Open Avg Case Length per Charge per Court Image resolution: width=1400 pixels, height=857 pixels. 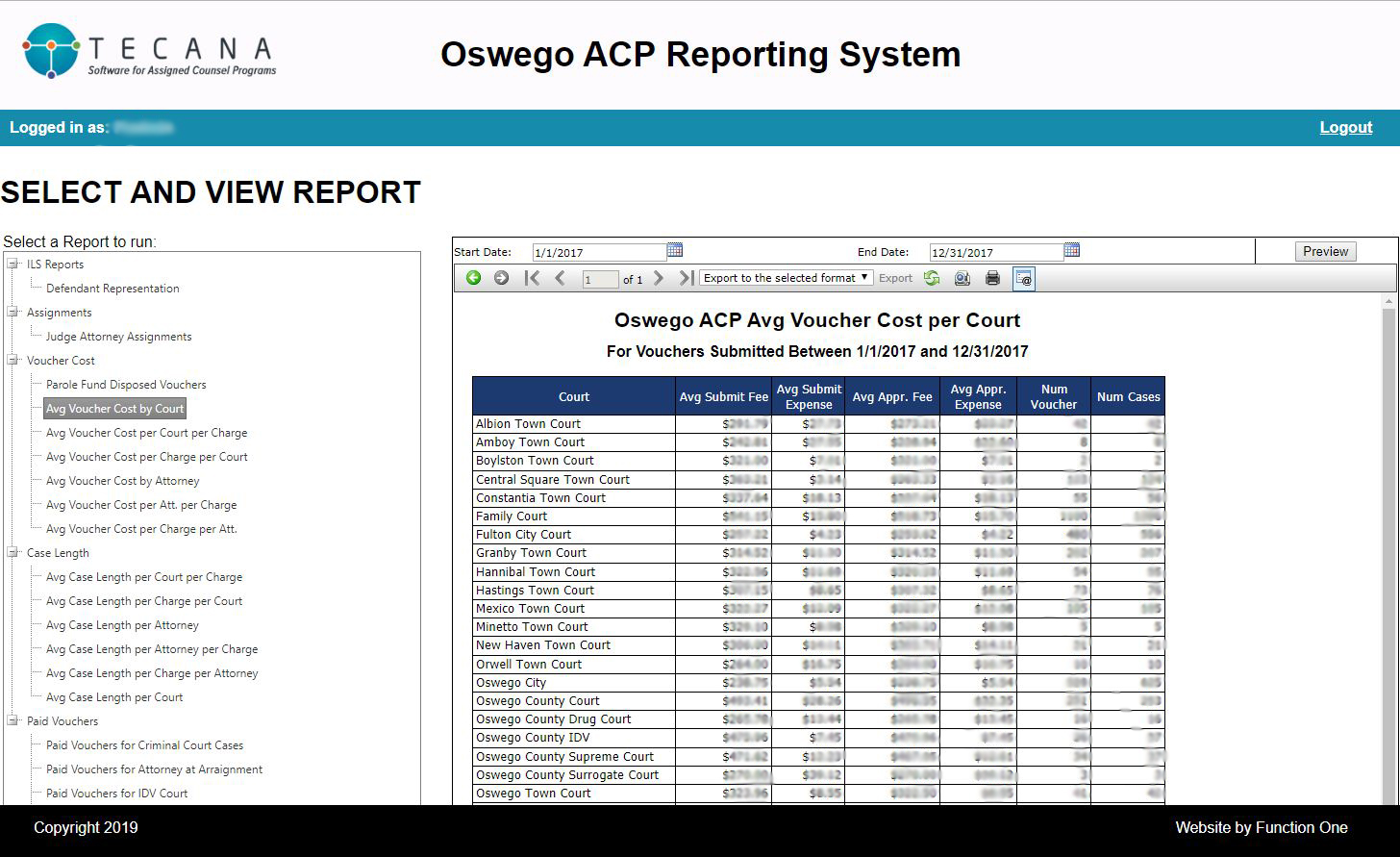point(144,600)
